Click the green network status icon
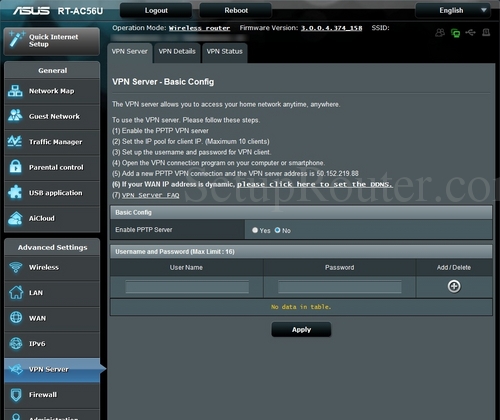The width and height of the screenshot is (500, 420). (x=455, y=33)
